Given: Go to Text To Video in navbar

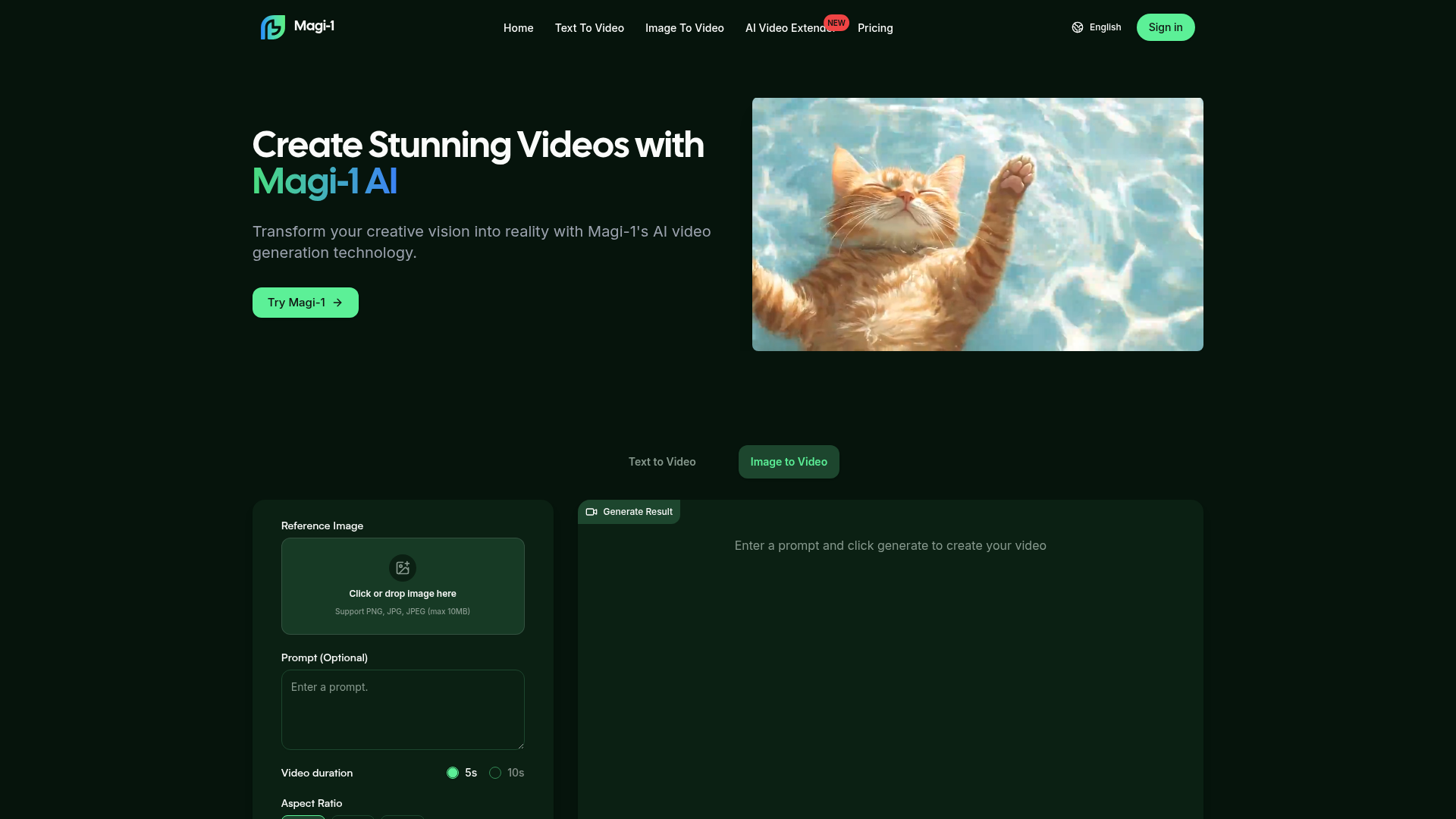Looking at the screenshot, I should [x=589, y=28].
